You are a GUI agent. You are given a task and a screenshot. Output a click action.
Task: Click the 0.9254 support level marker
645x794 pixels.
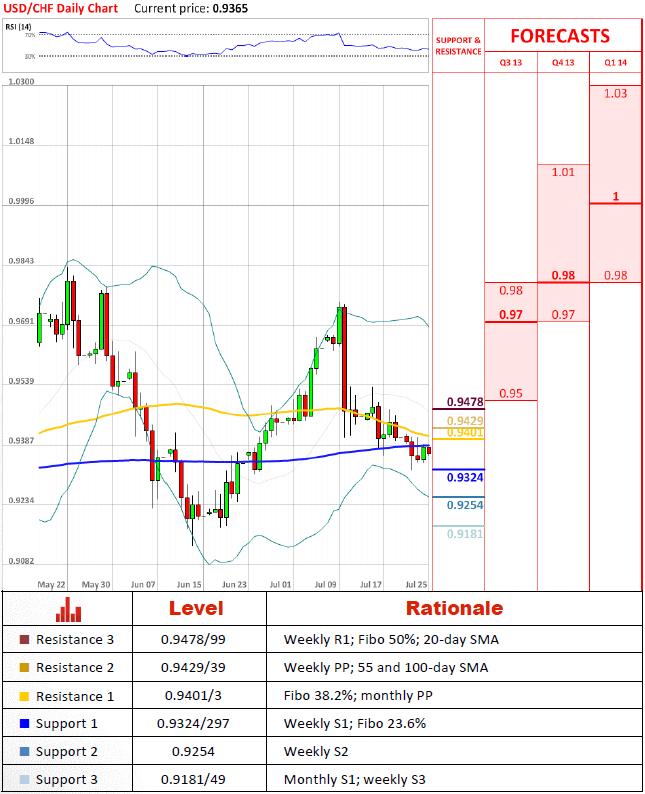pos(465,505)
